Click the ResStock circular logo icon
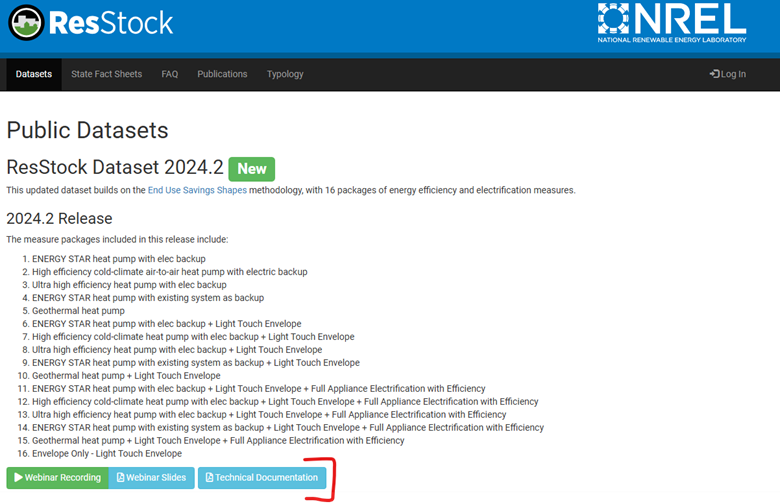Image resolution: width=780 pixels, height=504 pixels. click(x=25, y=23)
